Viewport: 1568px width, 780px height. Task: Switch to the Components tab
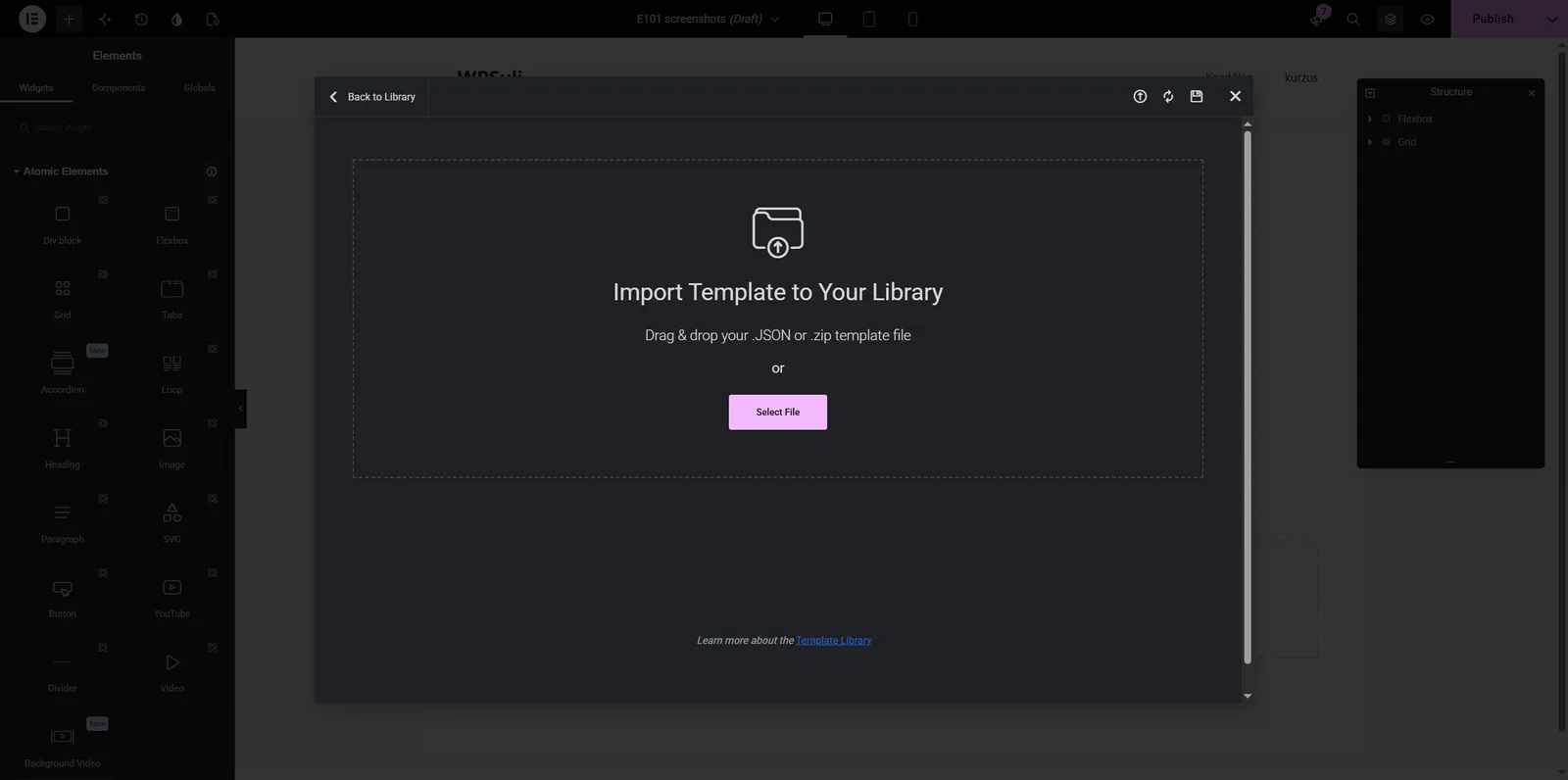click(119, 88)
